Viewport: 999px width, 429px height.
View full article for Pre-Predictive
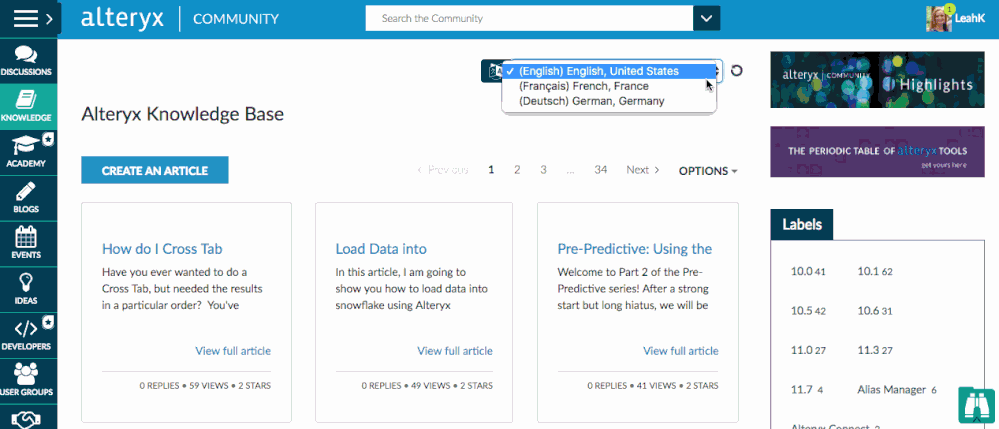[x=680, y=351]
